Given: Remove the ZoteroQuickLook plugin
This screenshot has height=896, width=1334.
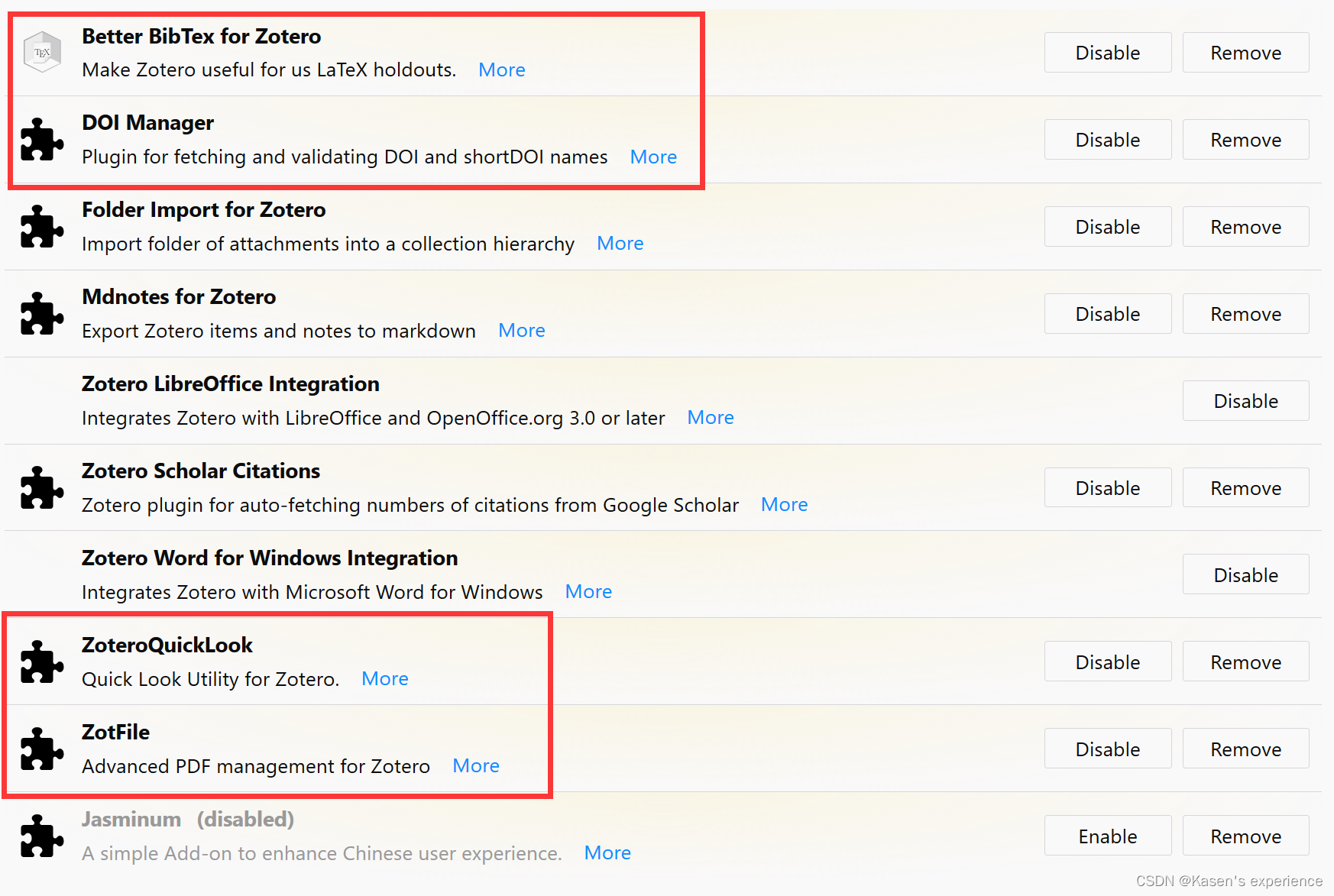Looking at the screenshot, I should pos(1246,662).
